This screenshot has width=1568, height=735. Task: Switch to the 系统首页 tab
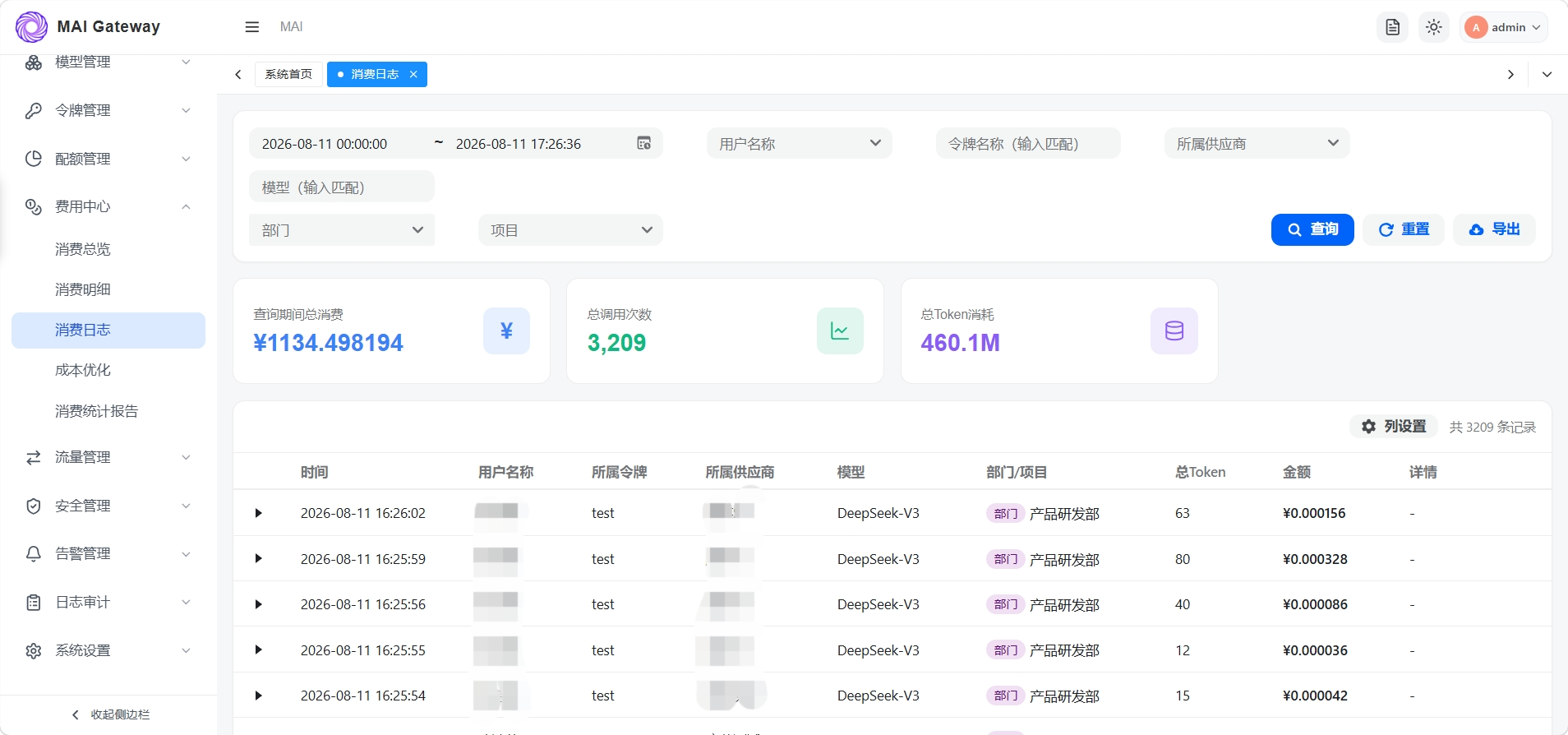click(x=288, y=74)
